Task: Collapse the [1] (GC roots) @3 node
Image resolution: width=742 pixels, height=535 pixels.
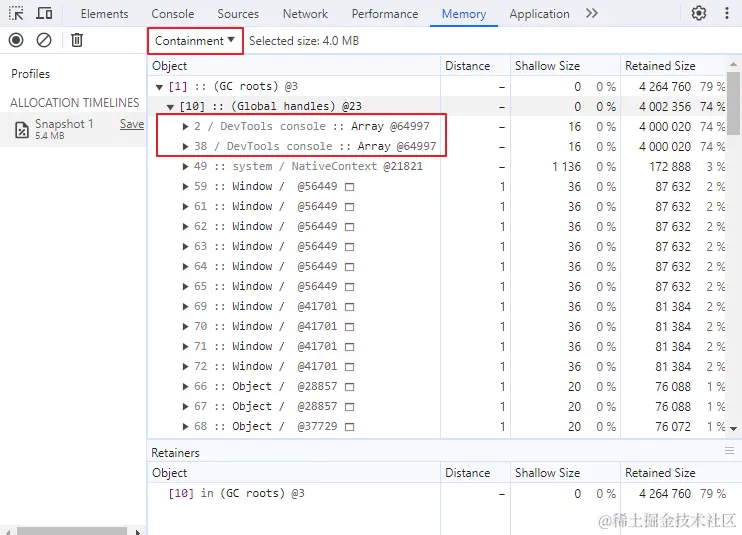Action: [159, 87]
